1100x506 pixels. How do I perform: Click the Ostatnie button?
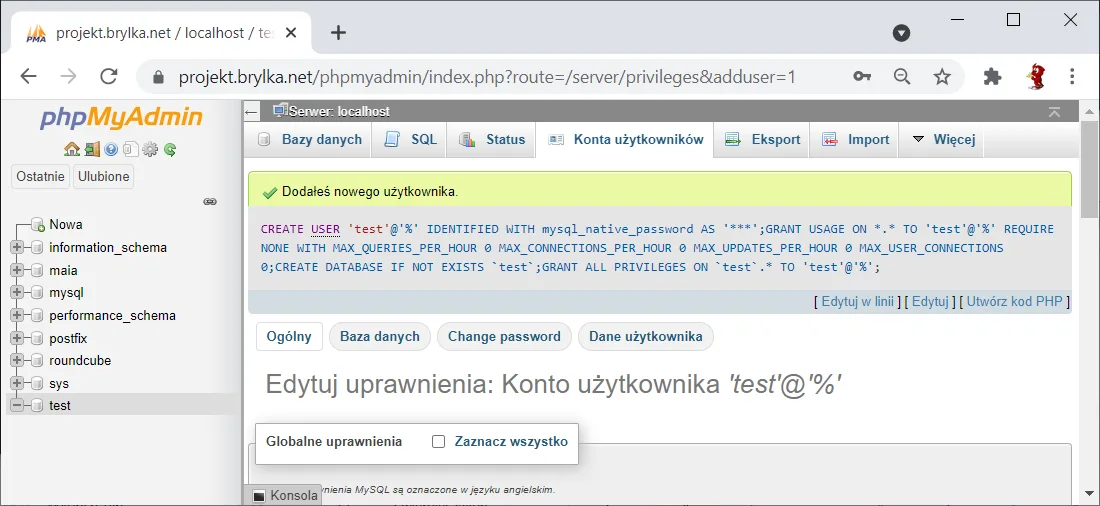[x=41, y=176]
